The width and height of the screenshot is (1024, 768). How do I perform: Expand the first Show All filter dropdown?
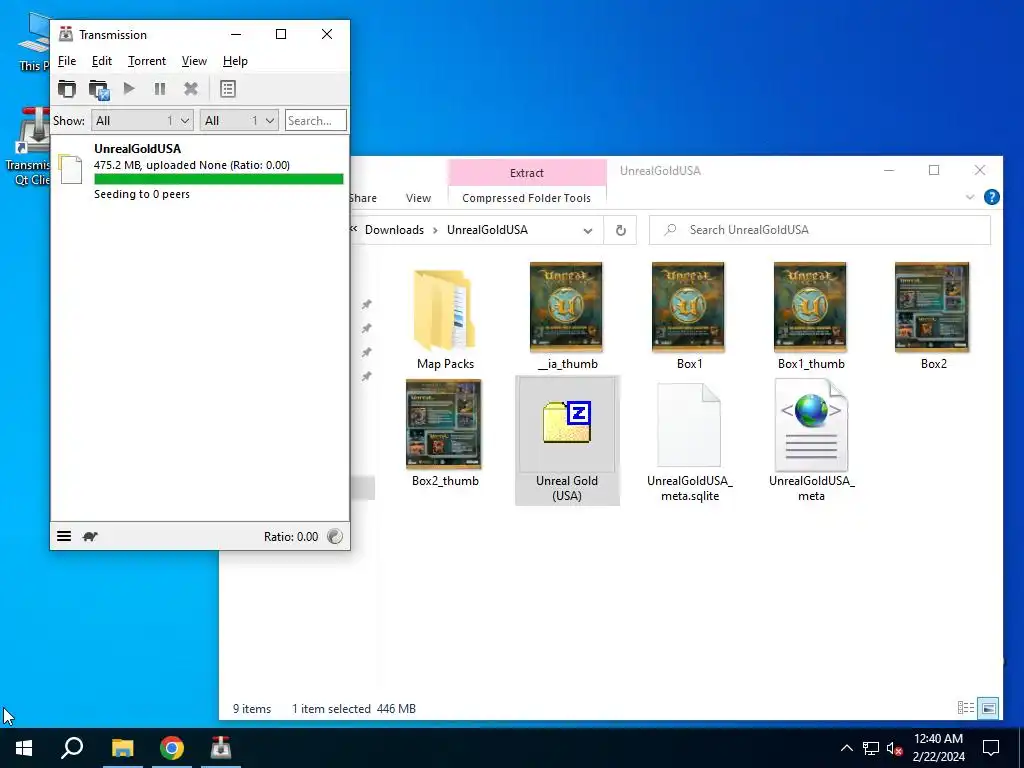pos(142,121)
